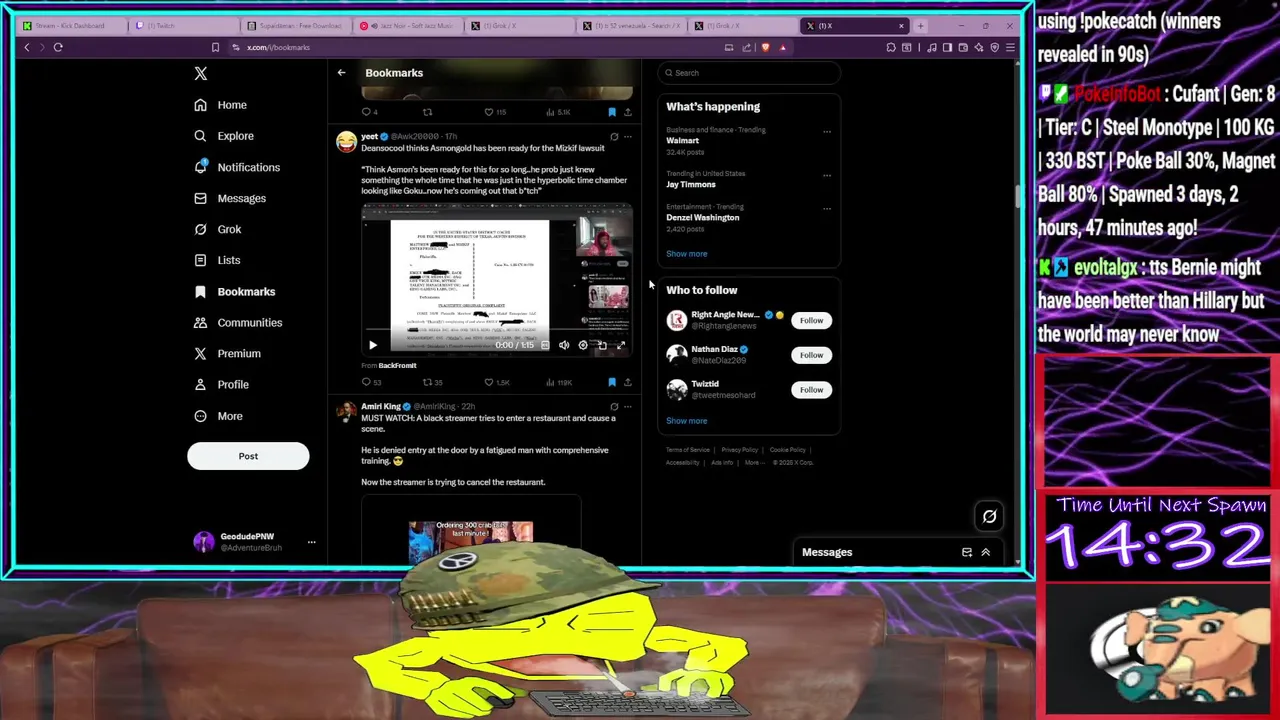Reload the page in the browser

(x=58, y=47)
